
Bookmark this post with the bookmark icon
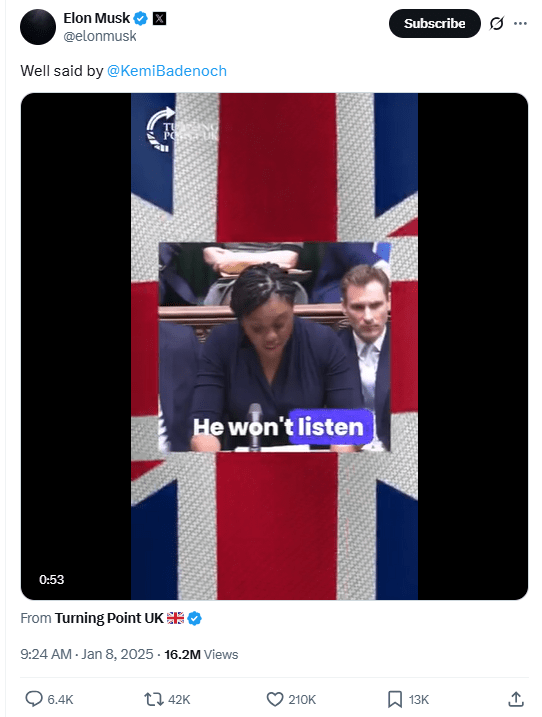395,699
